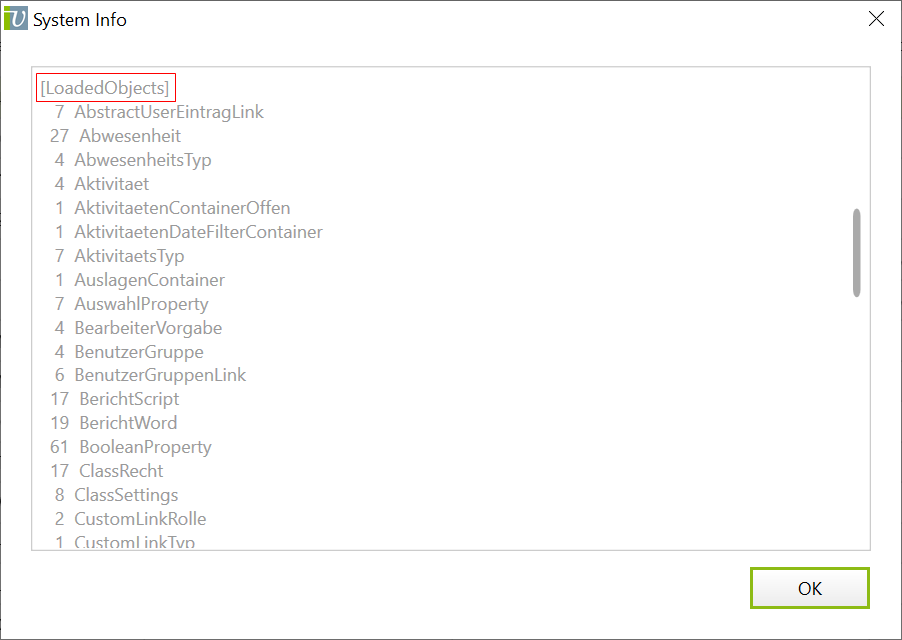
Task: Click on AbwesenheitsTyp in the list
Action: click(143, 160)
